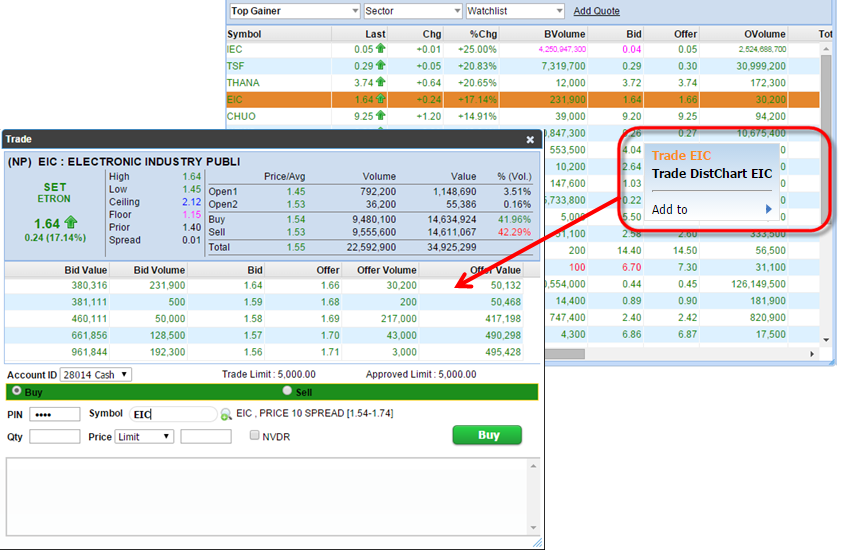Open the Add to submenu arrow
Image resolution: width=849 pixels, height=550 pixels.
point(769,210)
